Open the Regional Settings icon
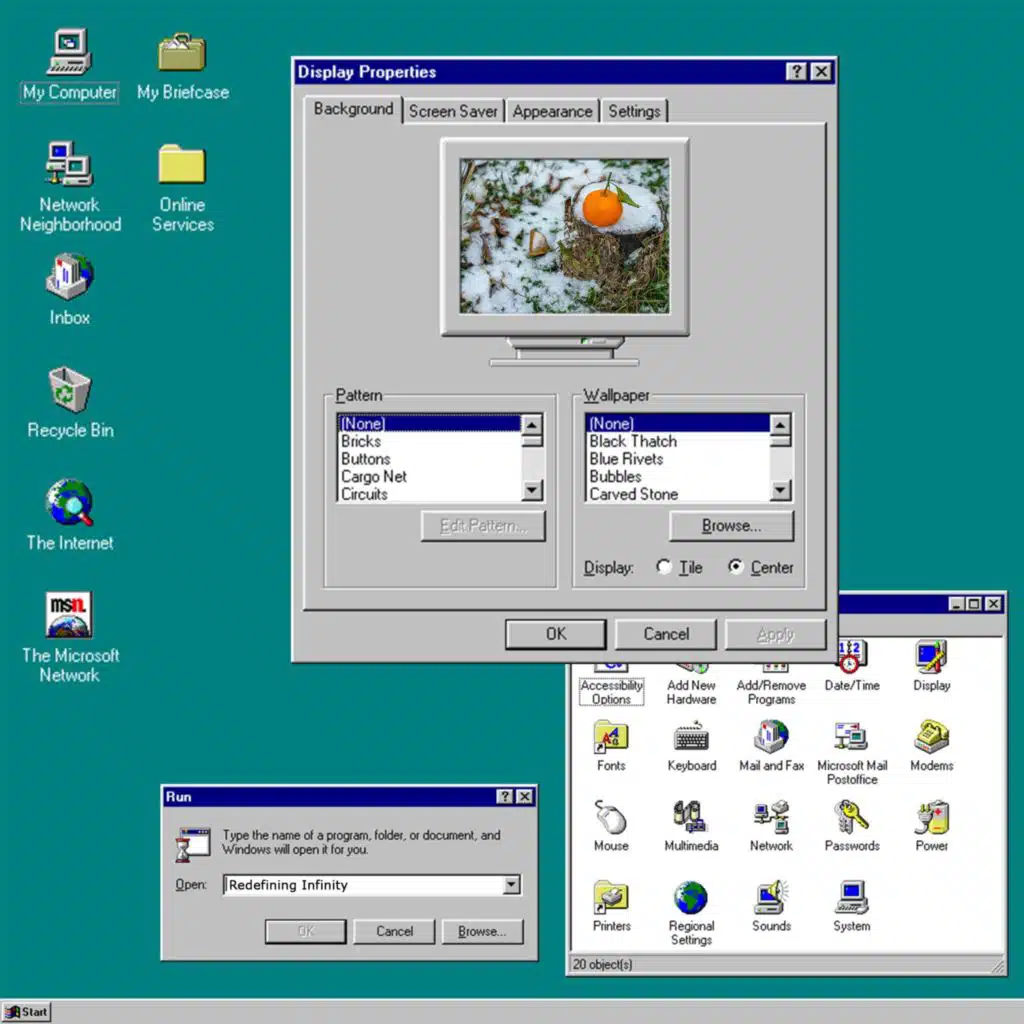 pos(691,898)
